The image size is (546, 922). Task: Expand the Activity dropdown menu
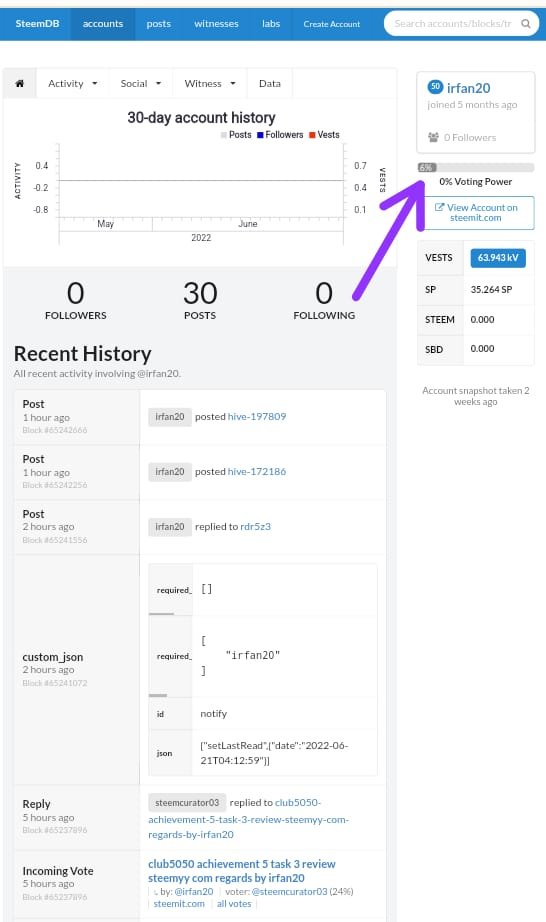pos(72,83)
